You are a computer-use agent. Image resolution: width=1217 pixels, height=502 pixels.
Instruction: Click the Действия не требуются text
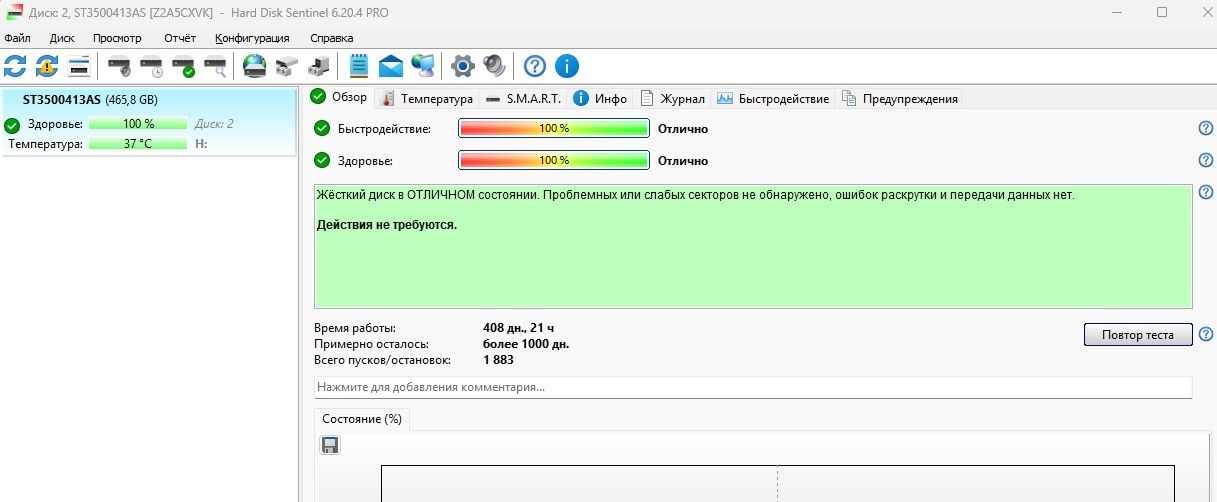[x=387, y=225]
